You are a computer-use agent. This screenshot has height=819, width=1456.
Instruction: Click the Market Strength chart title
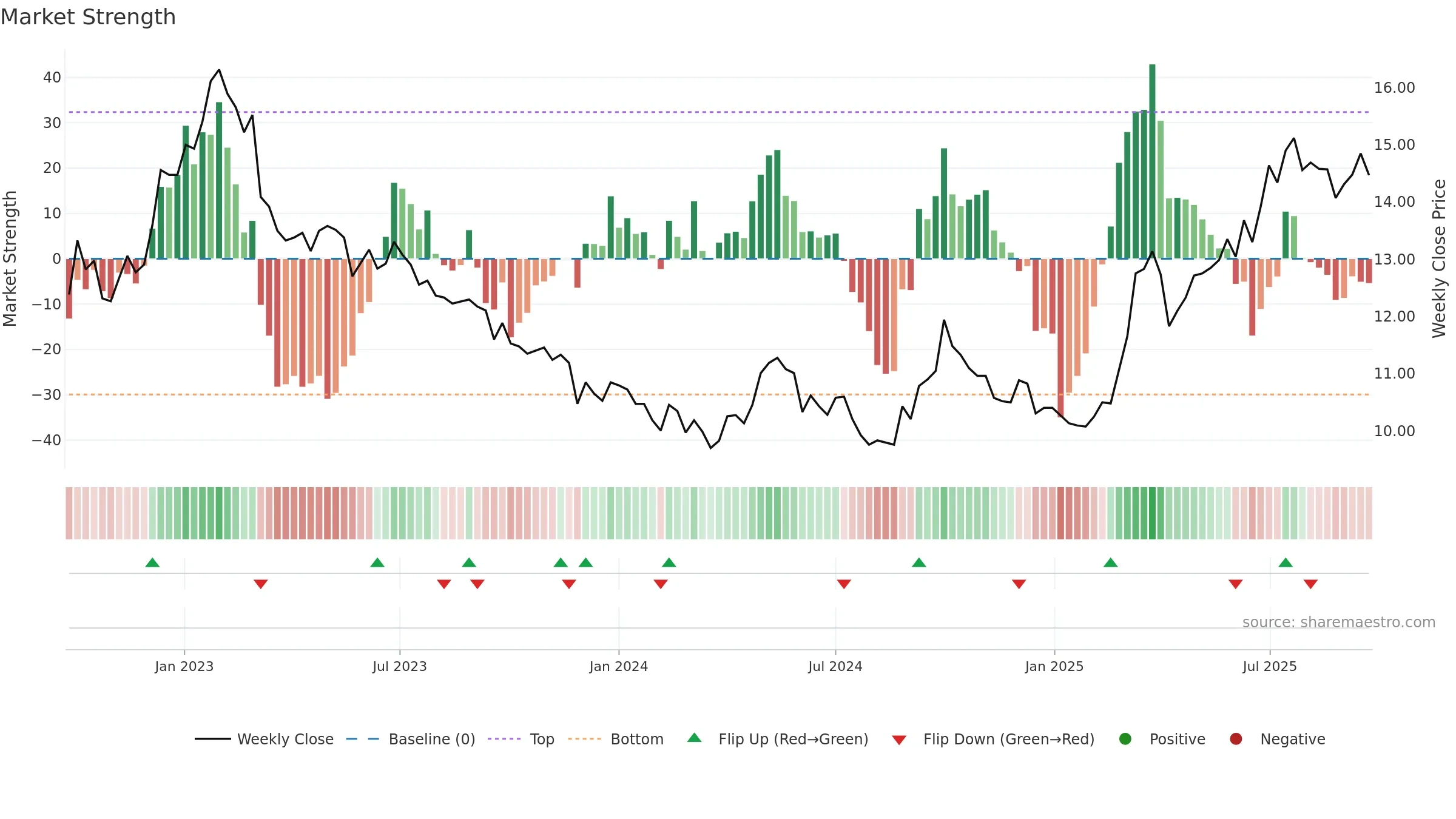[x=89, y=17]
